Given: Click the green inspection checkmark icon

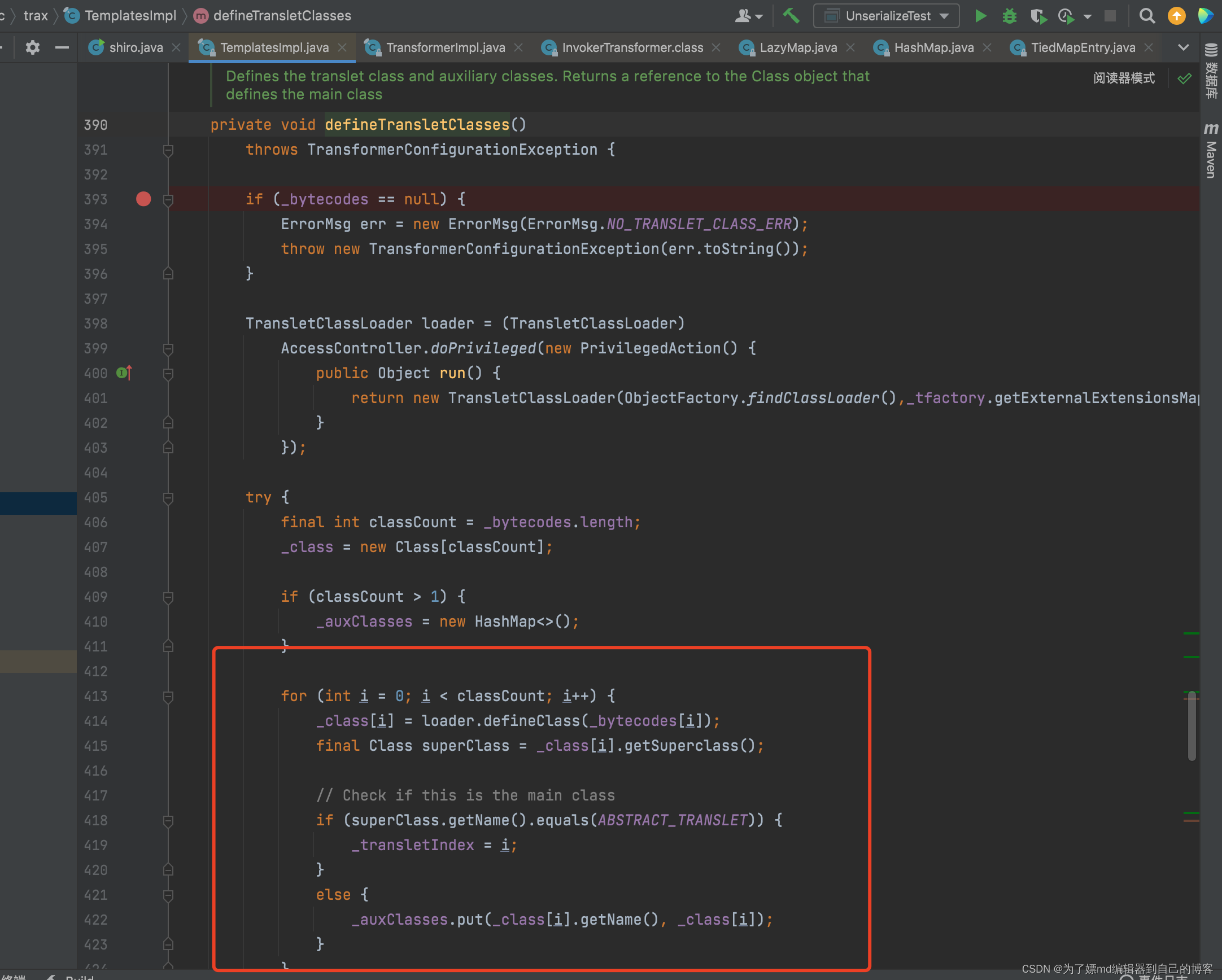Looking at the screenshot, I should click(1184, 78).
